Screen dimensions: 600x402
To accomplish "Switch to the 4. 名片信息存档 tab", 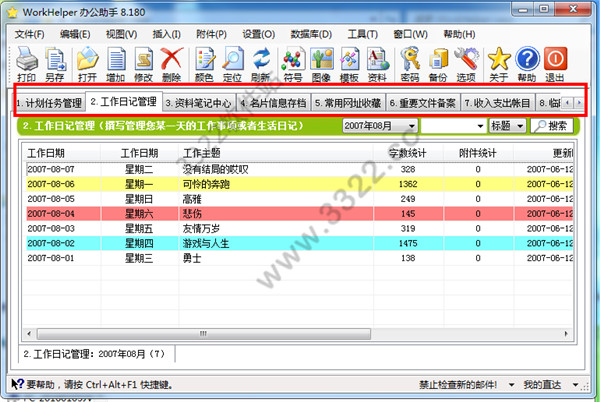I will [274, 103].
